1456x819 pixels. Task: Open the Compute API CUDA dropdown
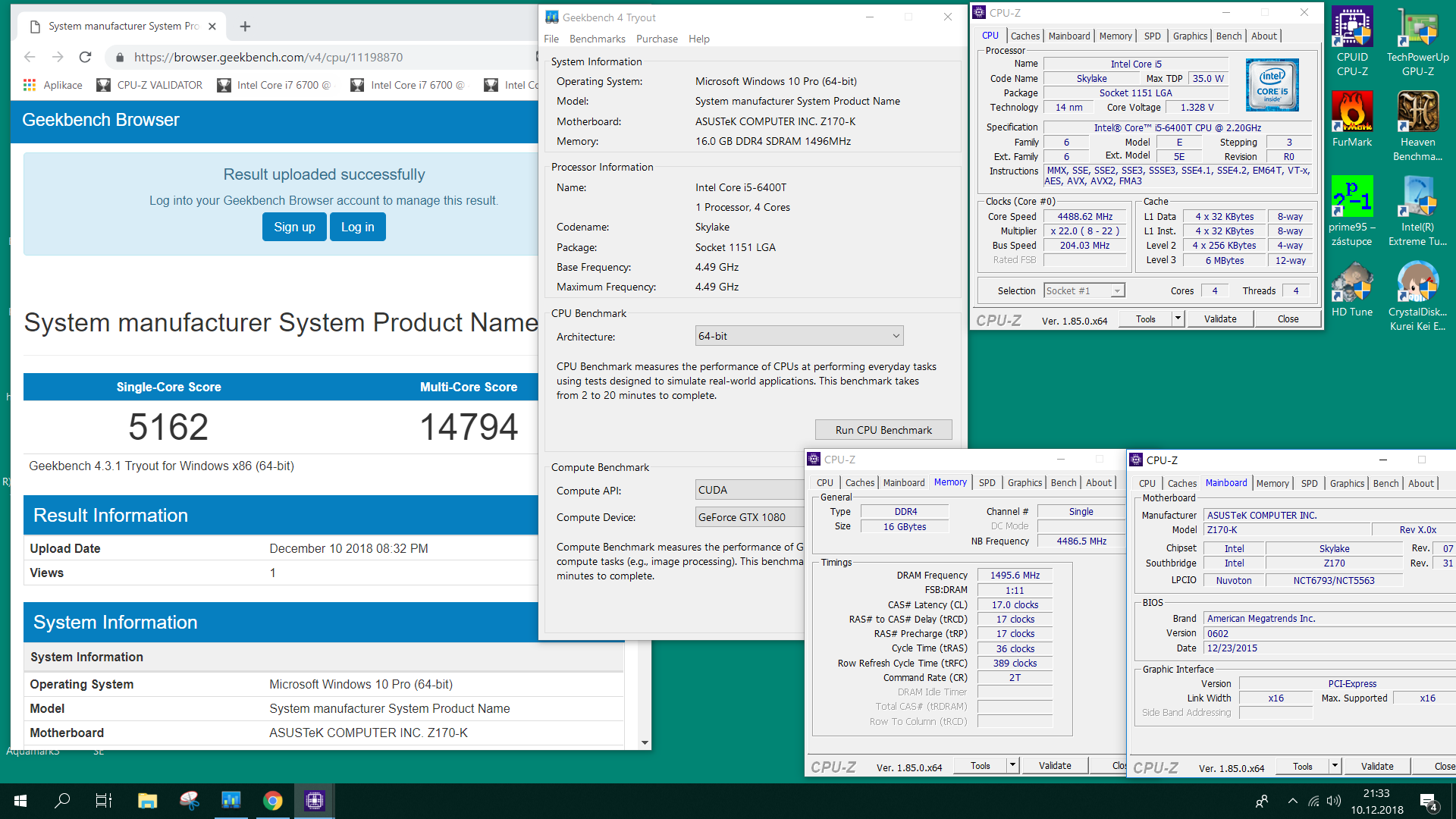tap(749, 490)
